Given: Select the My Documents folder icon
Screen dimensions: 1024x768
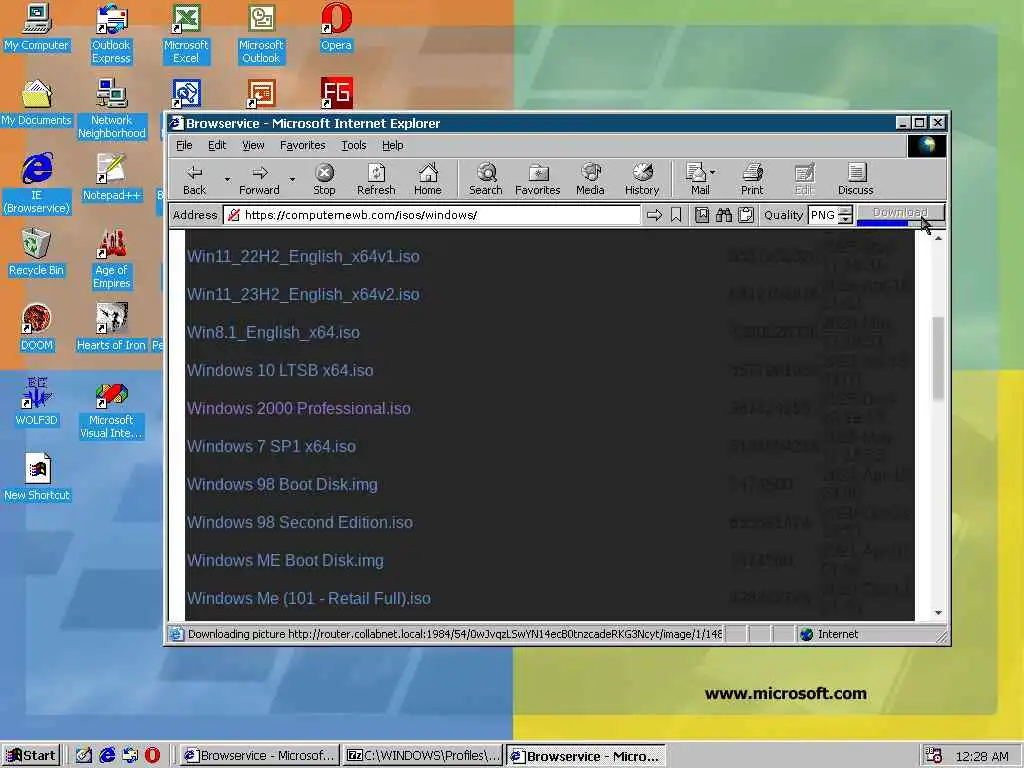Looking at the screenshot, I should click(x=36, y=102).
